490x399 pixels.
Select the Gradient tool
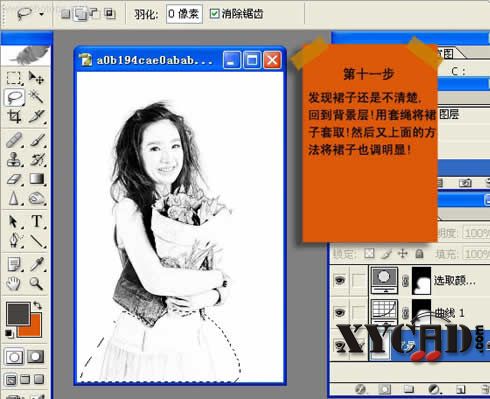click(36, 179)
